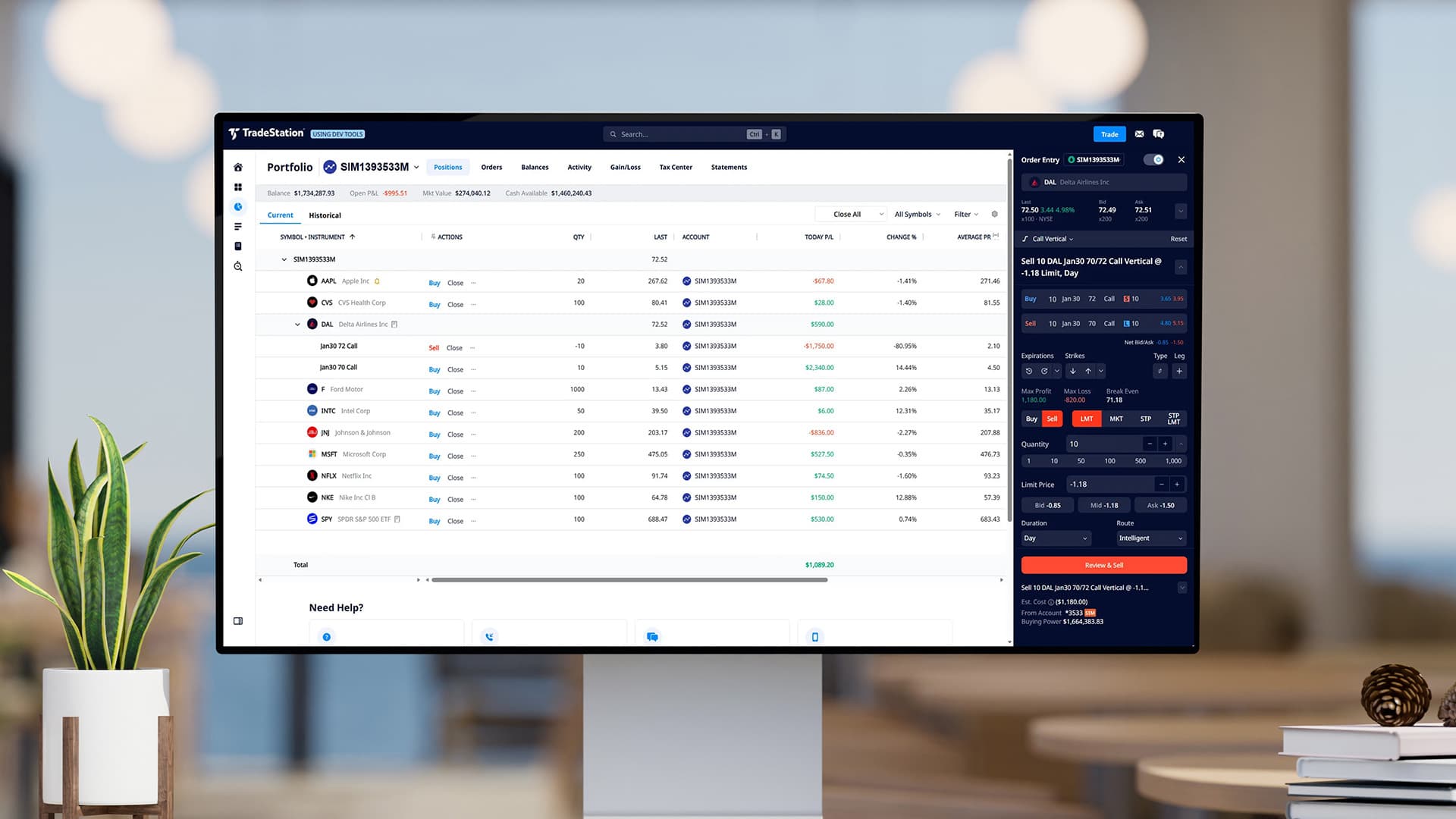Viewport: 1456px width, 819px height.
Task: Switch to the Balances tab
Action: pyautogui.click(x=535, y=168)
